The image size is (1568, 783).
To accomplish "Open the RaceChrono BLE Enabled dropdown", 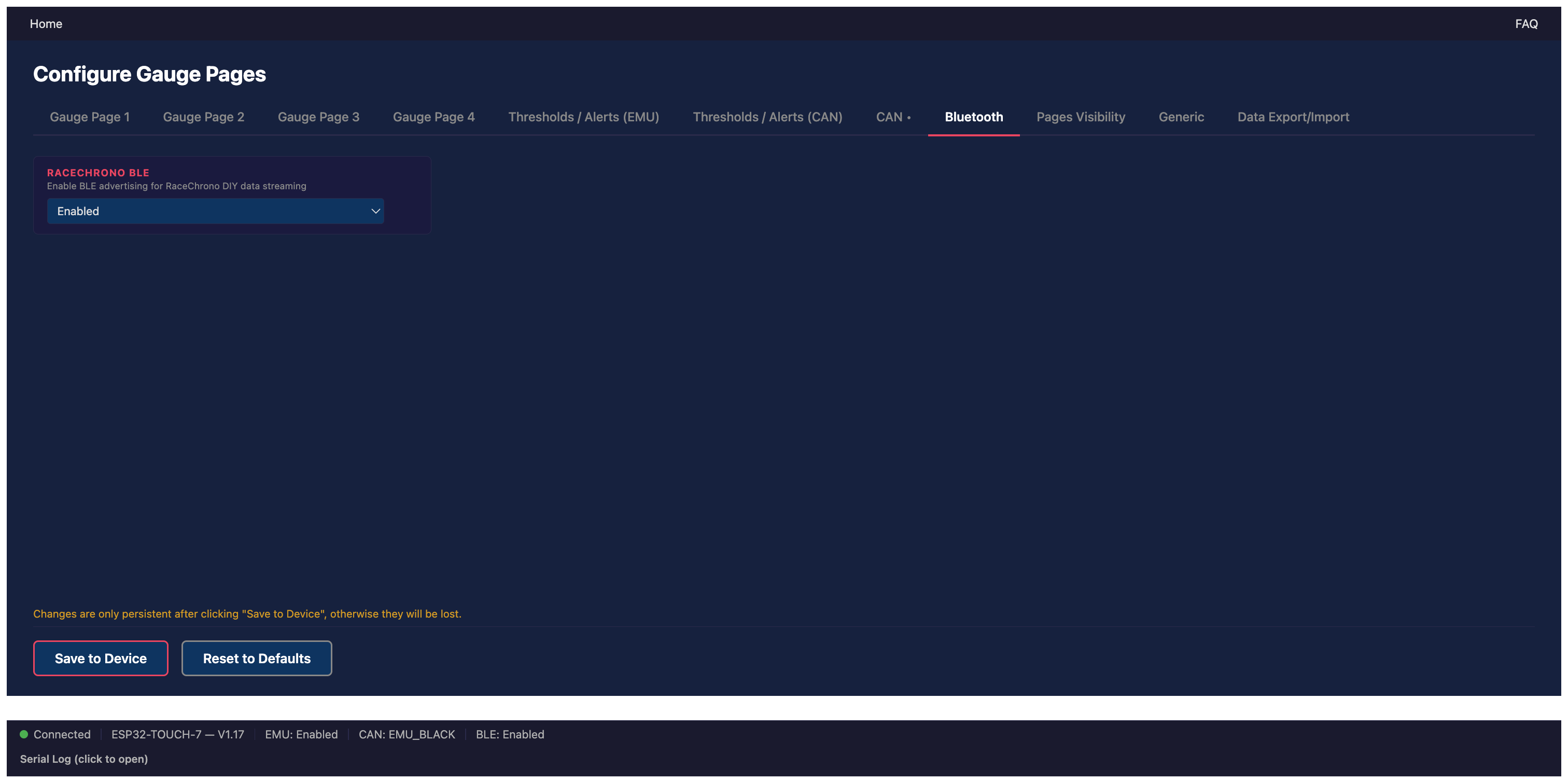I will 216,211.
